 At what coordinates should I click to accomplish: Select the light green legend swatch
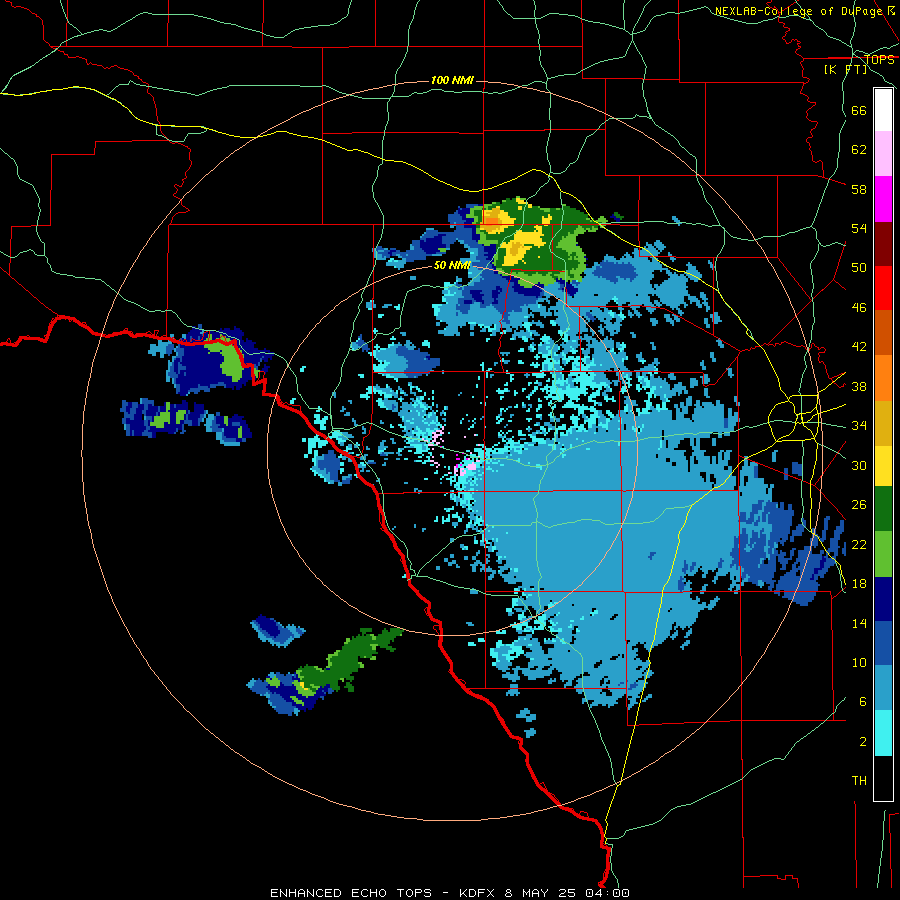(x=883, y=554)
